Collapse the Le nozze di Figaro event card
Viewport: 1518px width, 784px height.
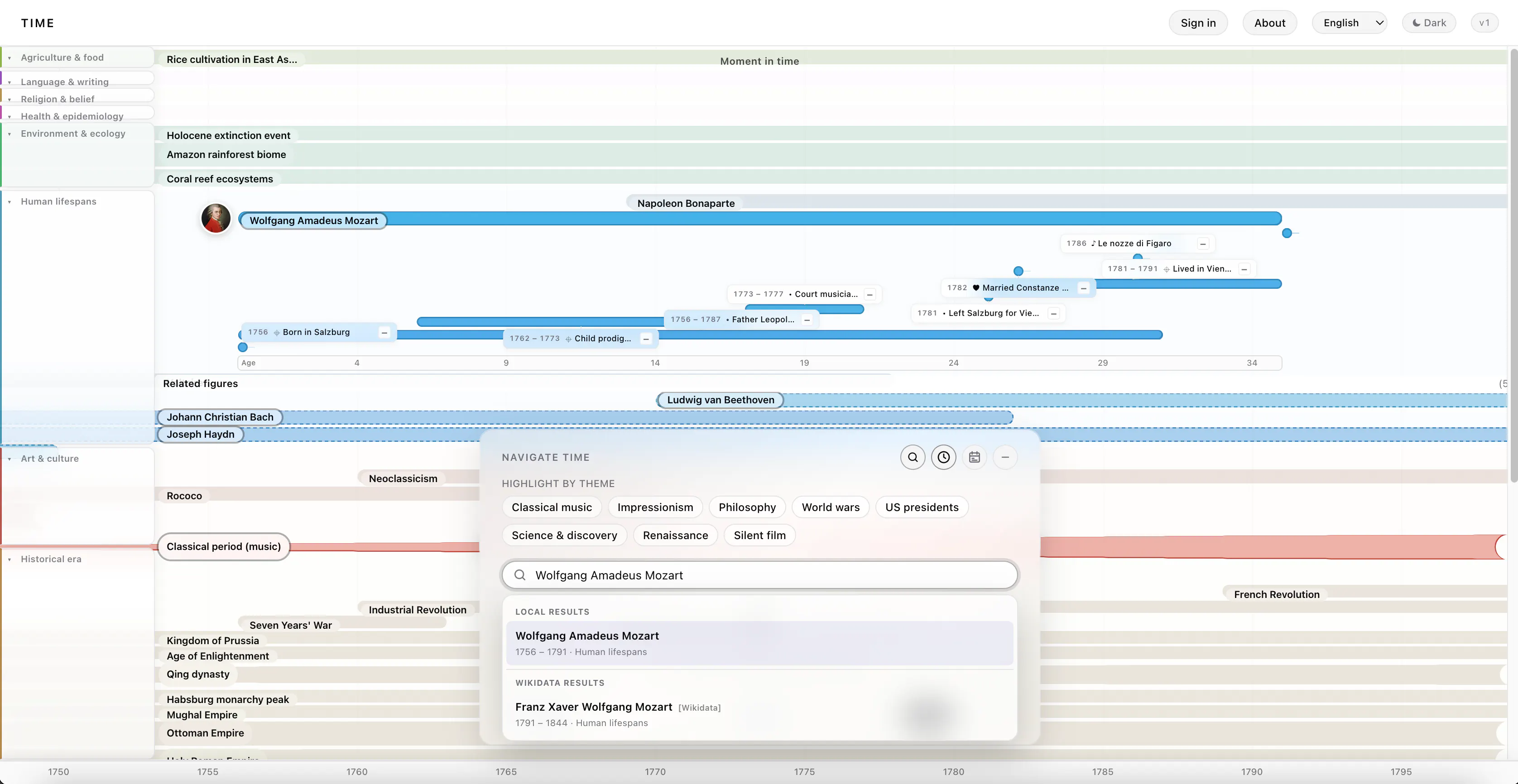point(1203,244)
